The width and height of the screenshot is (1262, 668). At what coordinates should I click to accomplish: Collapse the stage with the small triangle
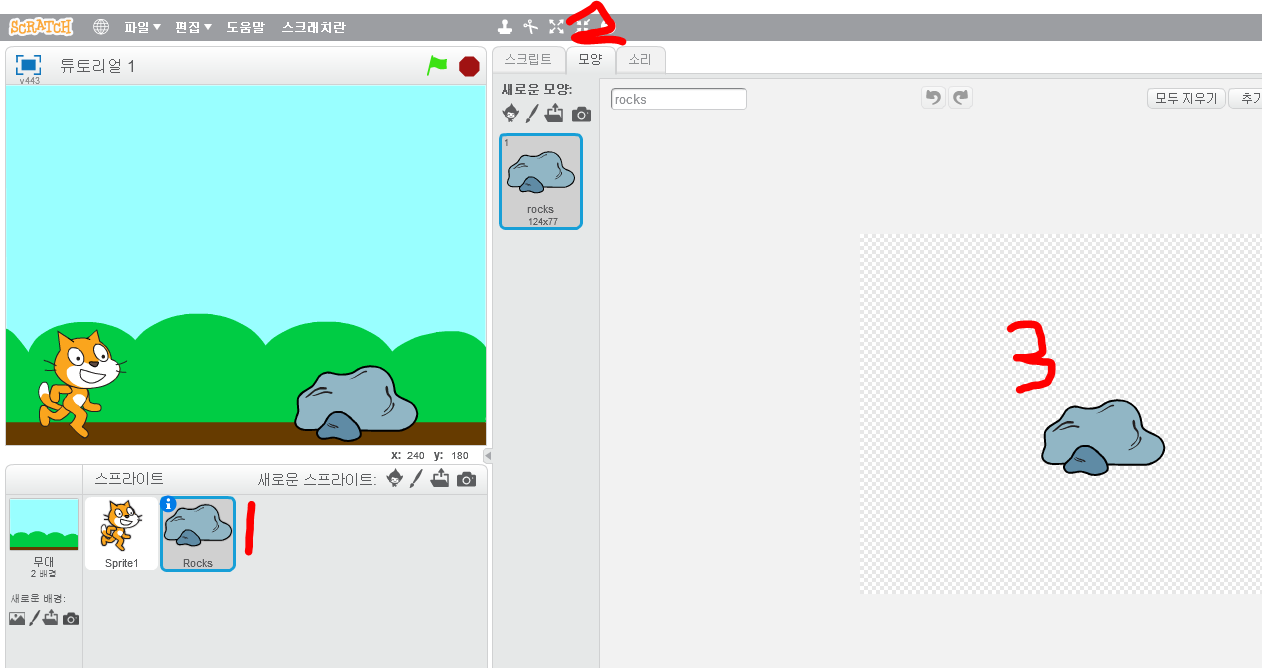click(488, 456)
